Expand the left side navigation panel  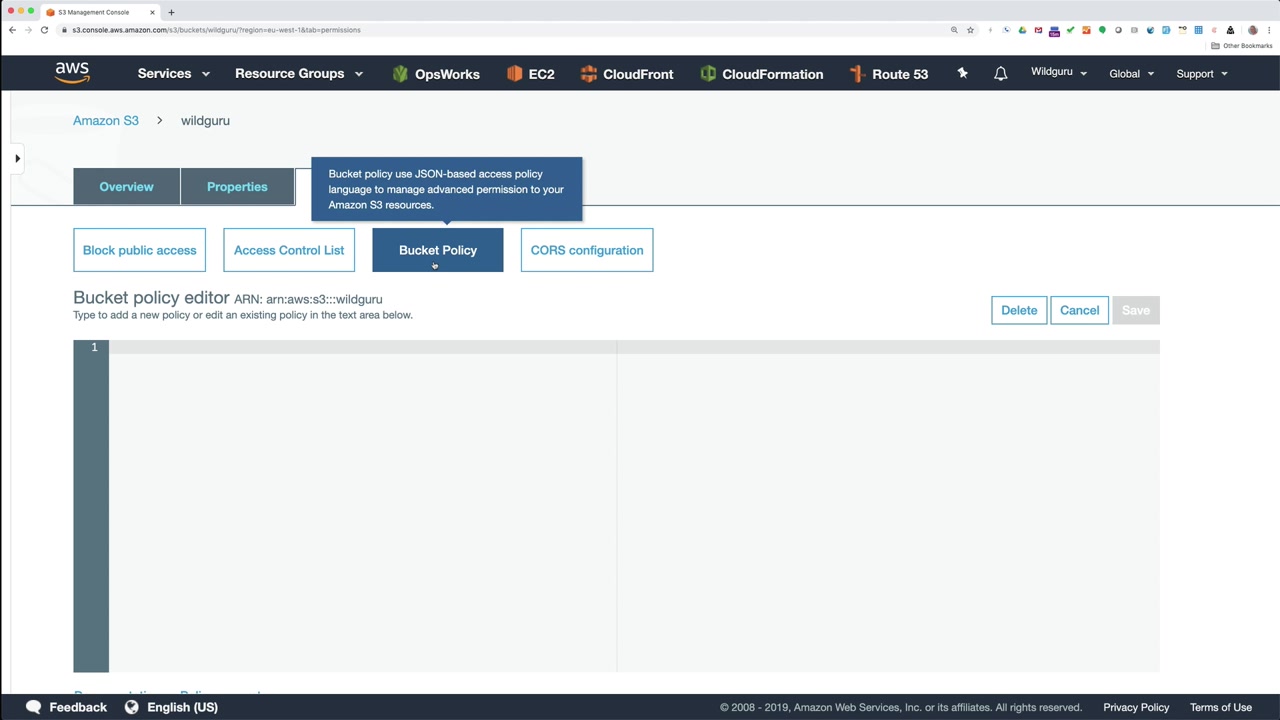pos(17,158)
